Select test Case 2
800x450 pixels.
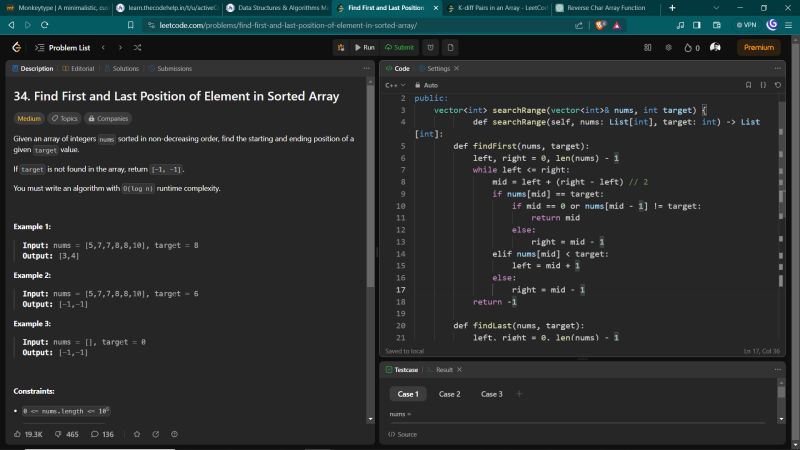pos(449,394)
